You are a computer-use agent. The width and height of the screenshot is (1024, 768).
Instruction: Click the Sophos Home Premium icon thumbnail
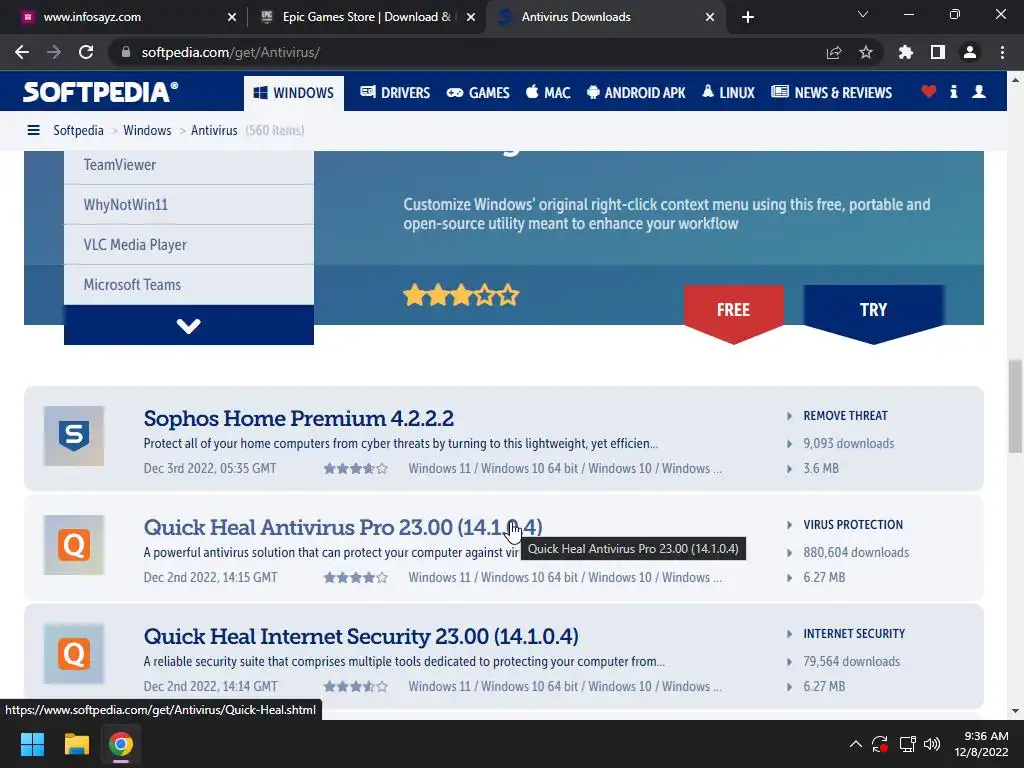pyautogui.click(x=74, y=436)
